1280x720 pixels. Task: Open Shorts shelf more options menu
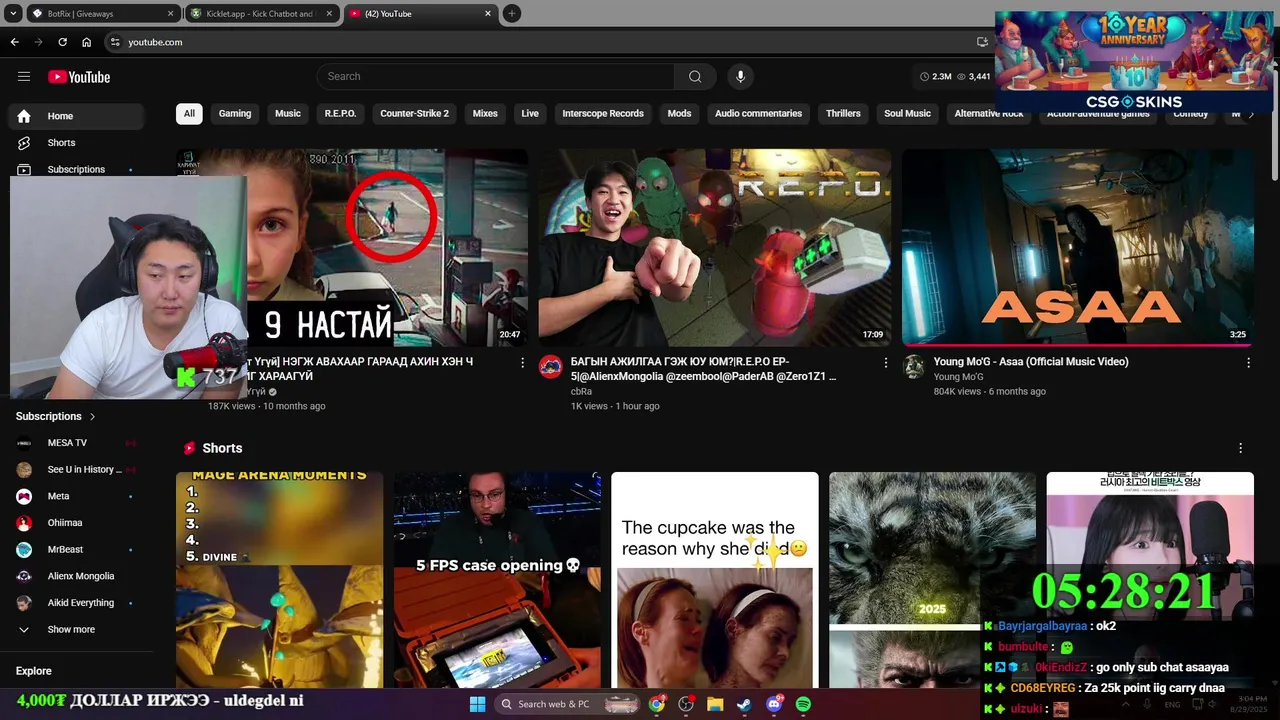coord(1241,448)
